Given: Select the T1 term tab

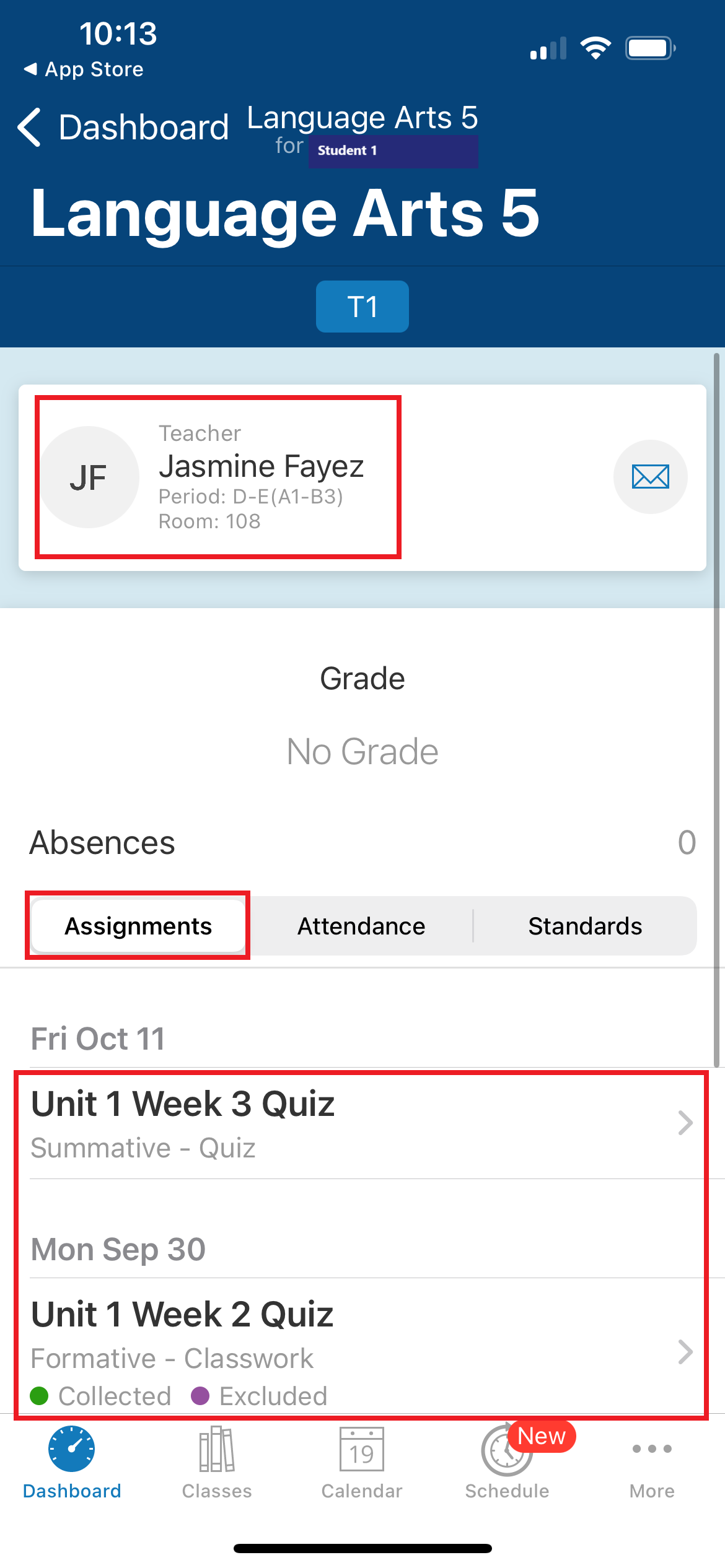Looking at the screenshot, I should [x=362, y=307].
